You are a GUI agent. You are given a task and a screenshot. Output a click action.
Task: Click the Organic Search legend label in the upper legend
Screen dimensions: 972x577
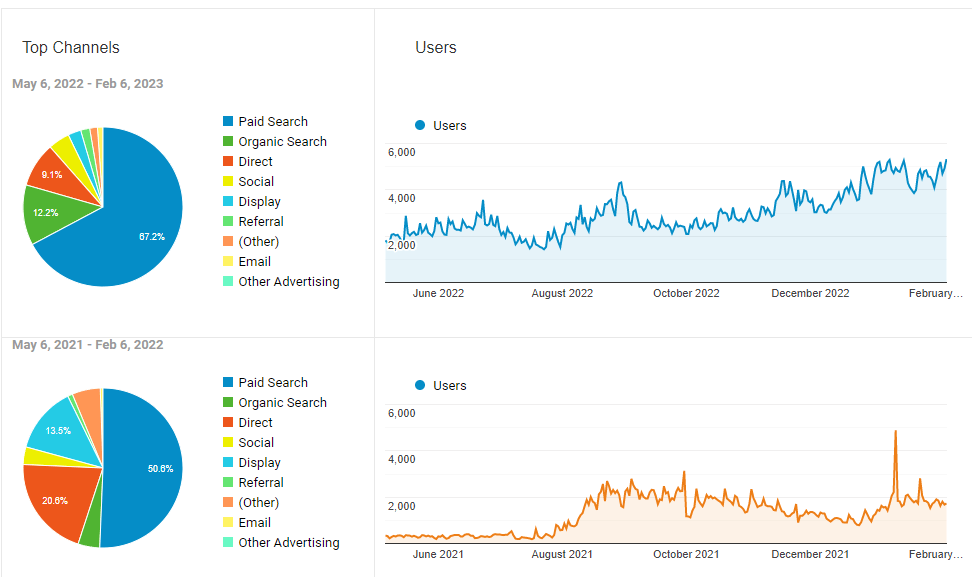click(282, 142)
